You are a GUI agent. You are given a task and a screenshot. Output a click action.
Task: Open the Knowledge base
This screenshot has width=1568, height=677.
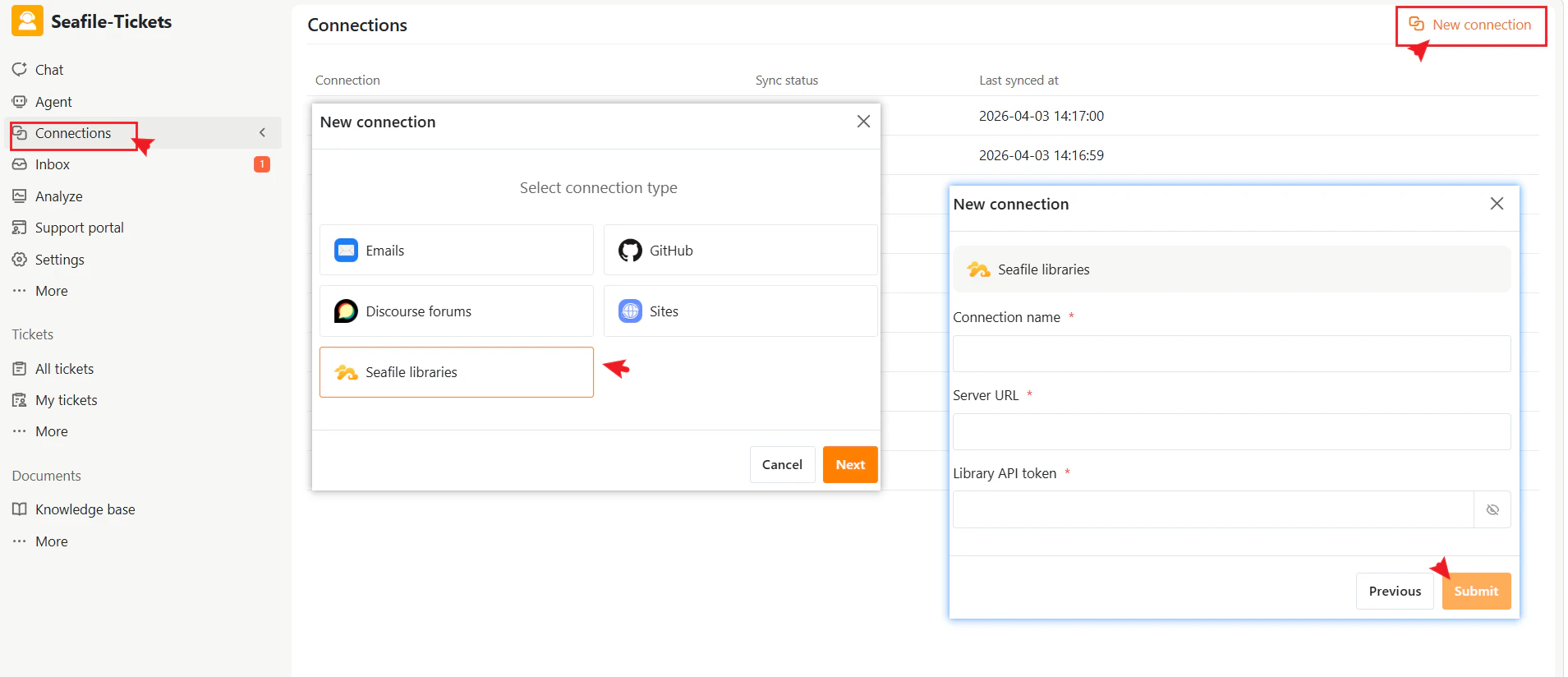point(85,509)
